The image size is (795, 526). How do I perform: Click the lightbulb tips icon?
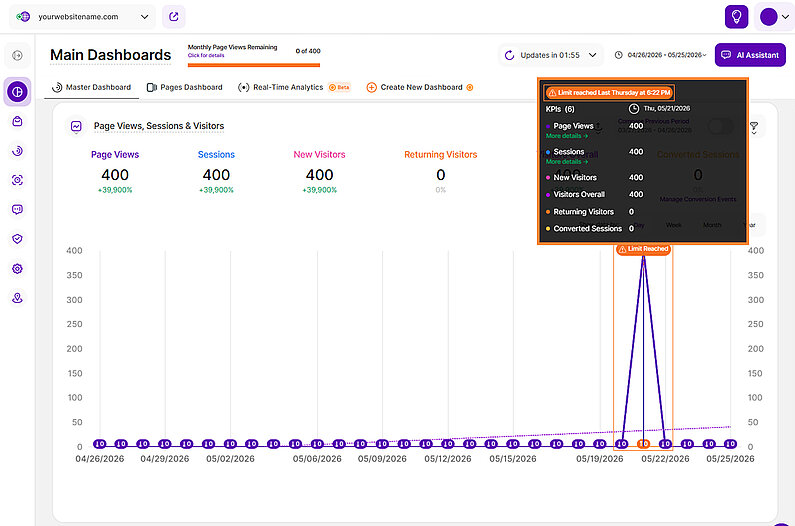(x=736, y=17)
